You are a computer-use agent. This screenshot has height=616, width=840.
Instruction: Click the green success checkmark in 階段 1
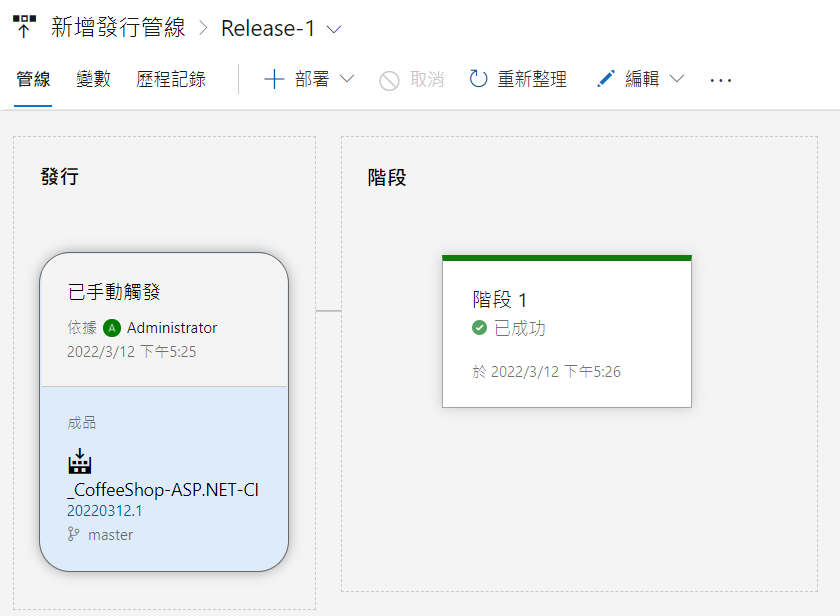(480, 328)
